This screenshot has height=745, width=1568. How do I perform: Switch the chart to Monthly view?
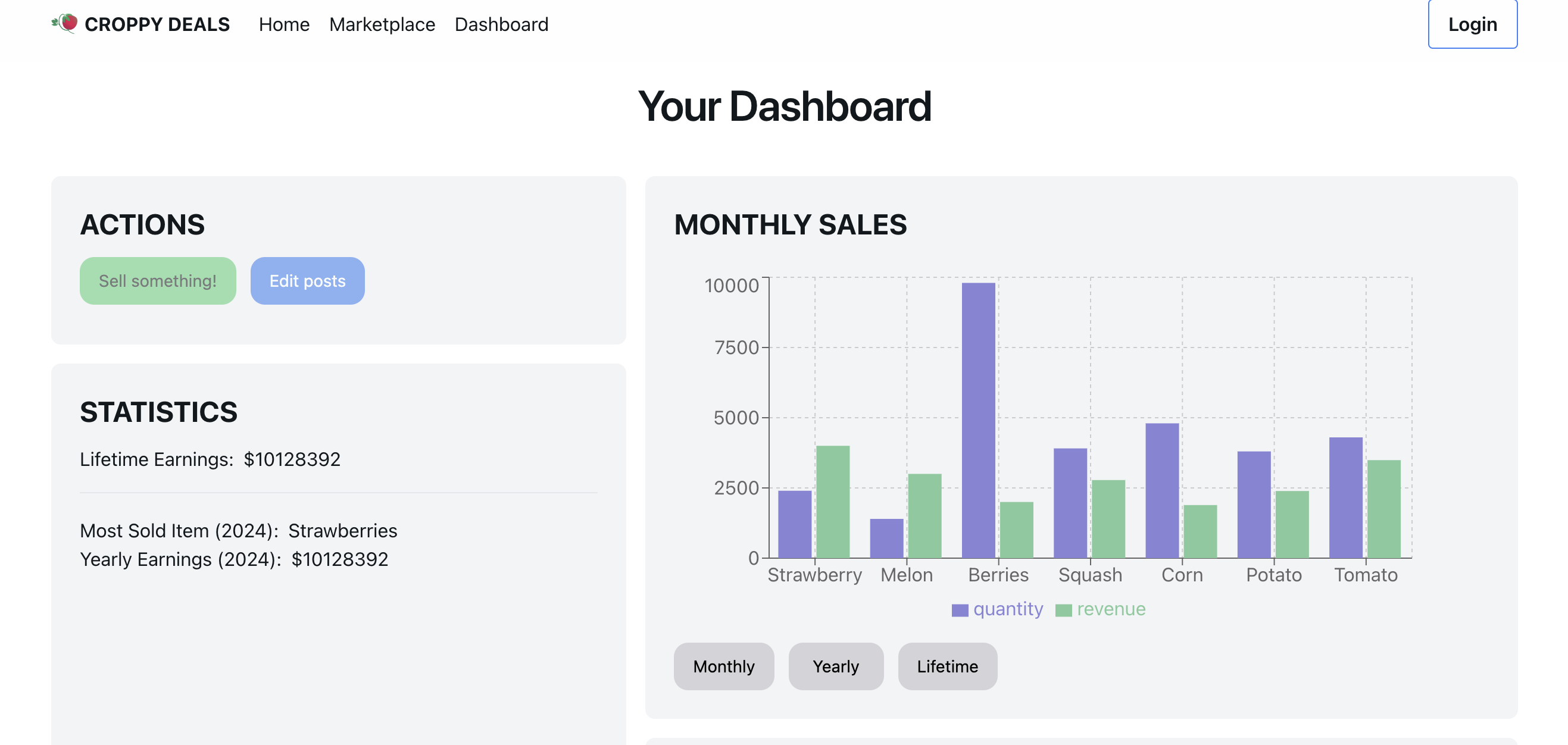pyautogui.click(x=724, y=666)
